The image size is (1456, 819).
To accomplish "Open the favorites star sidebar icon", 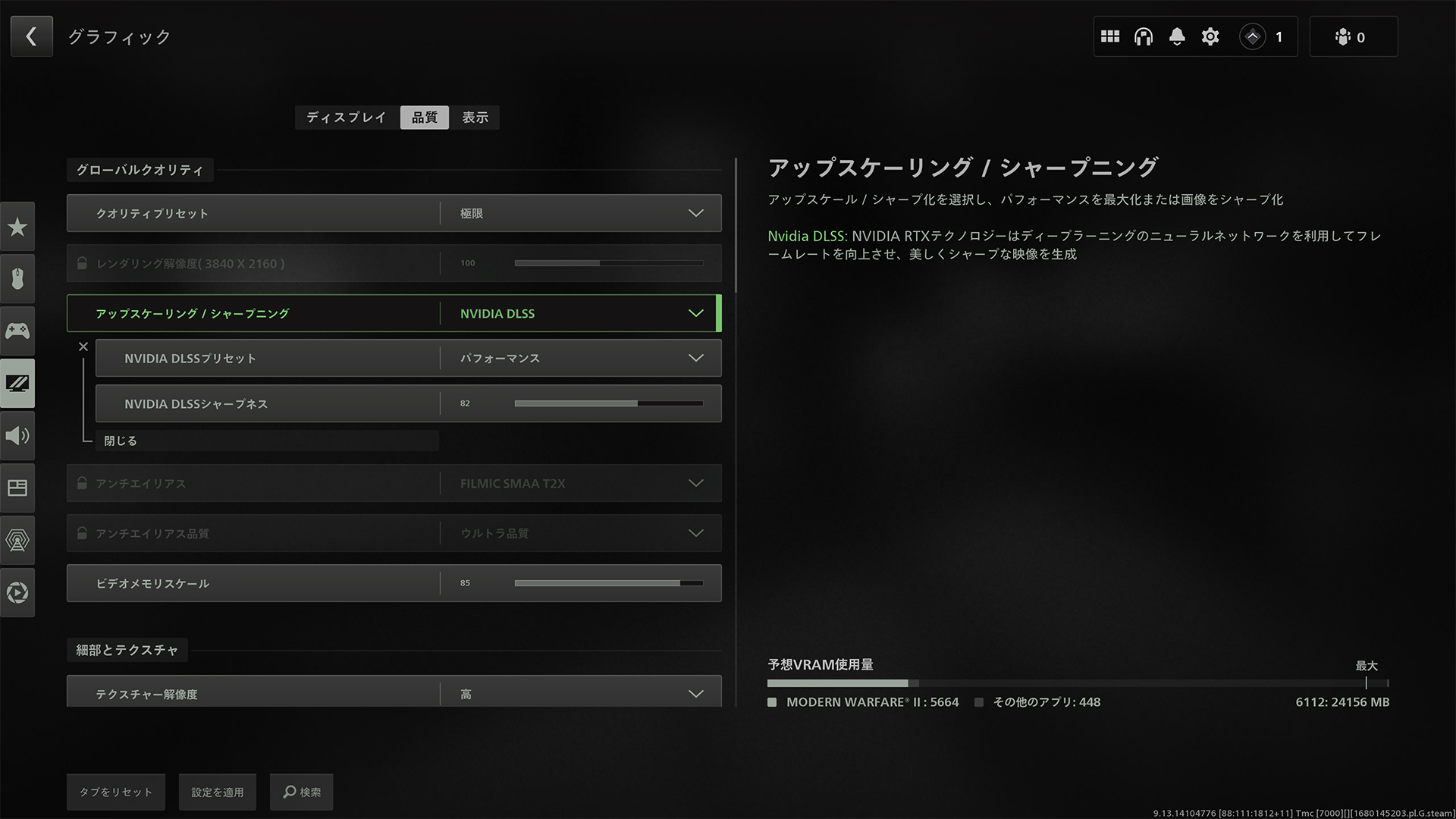I will coord(17,227).
